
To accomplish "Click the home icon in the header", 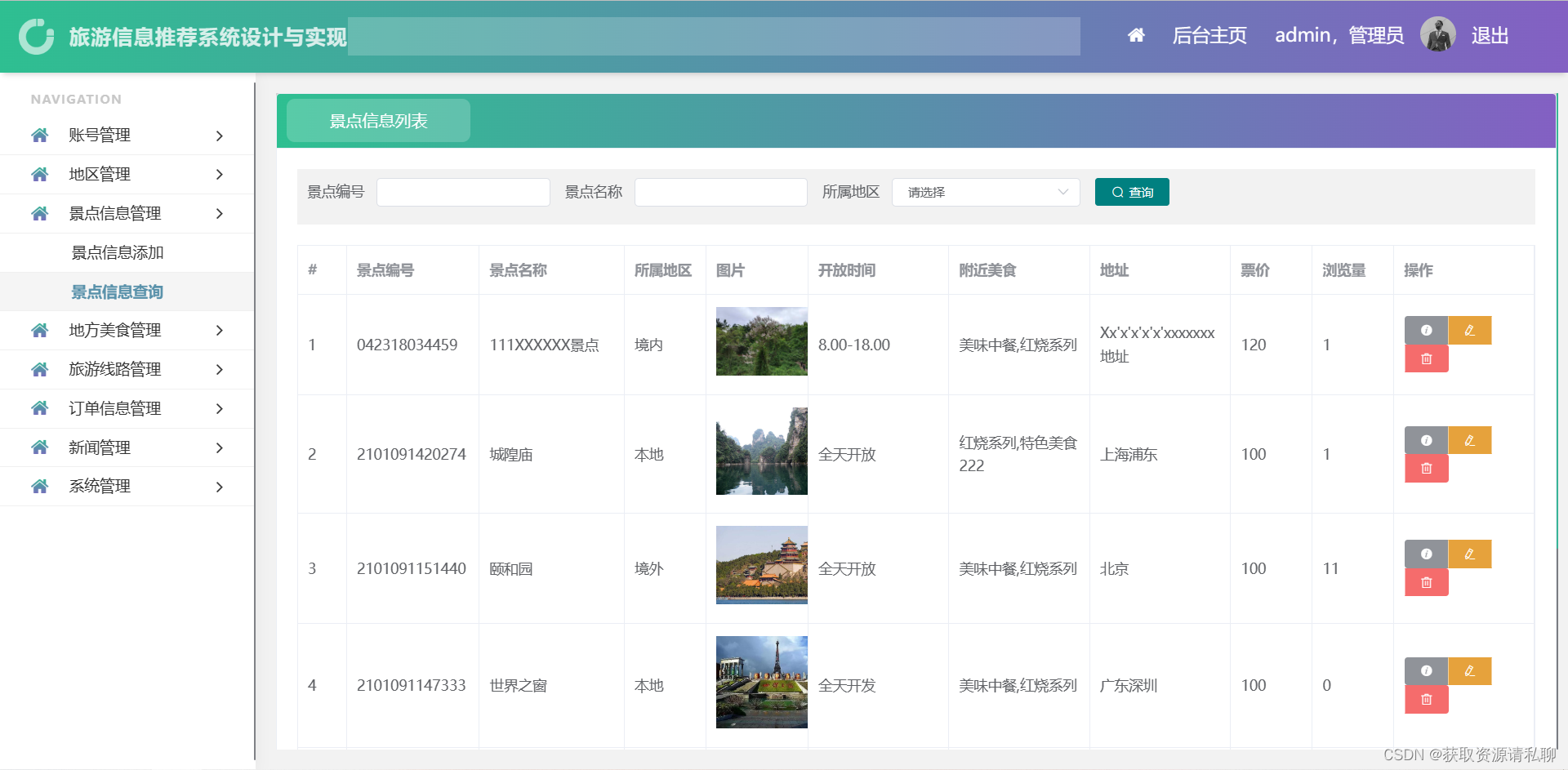I will pyautogui.click(x=1136, y=35).
